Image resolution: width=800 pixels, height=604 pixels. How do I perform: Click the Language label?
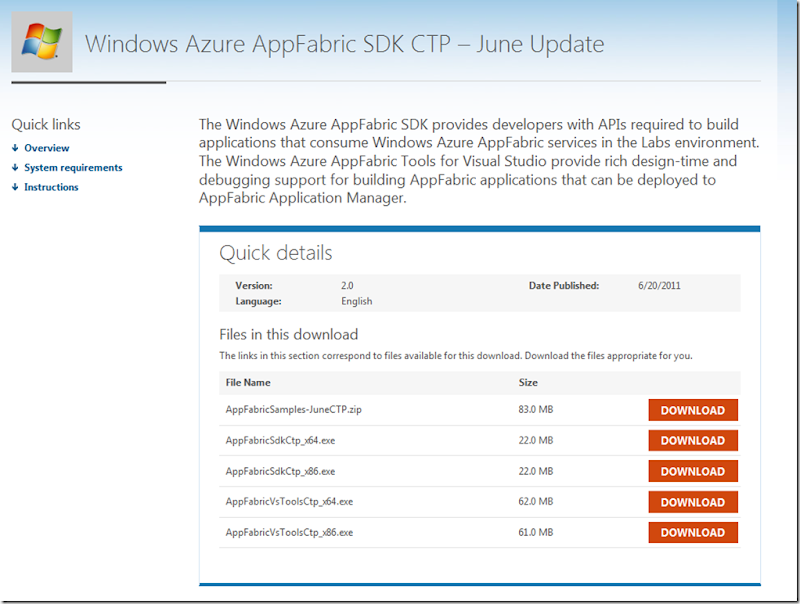pos(258,301)
